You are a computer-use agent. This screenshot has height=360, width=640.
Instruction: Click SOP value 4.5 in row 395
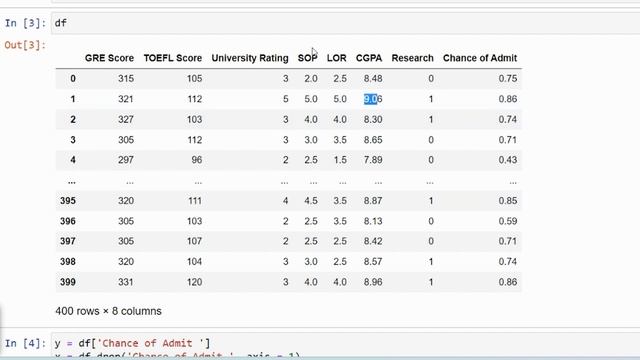point(311,201)
